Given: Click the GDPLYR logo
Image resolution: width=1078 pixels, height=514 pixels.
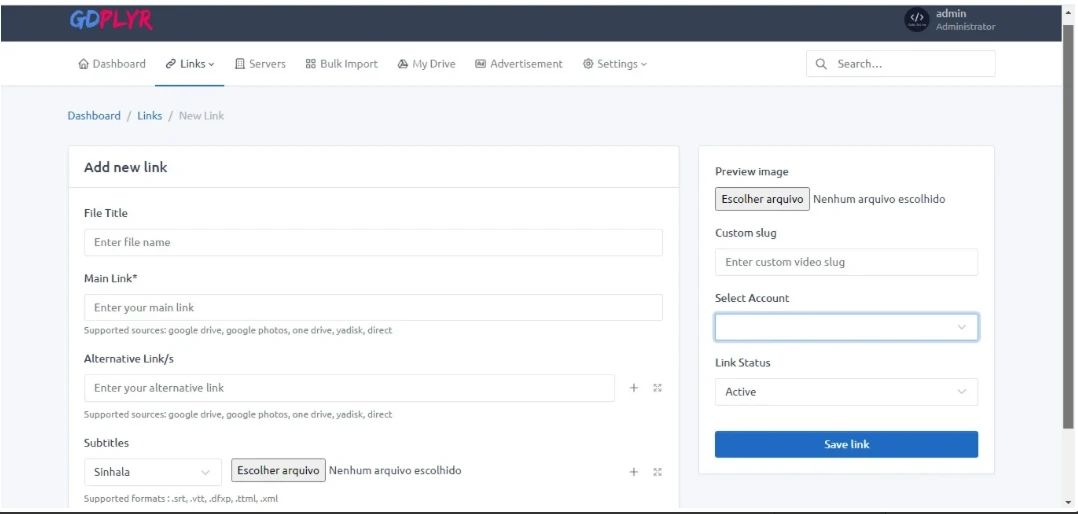Looking at the screenshot, I should (x=111, y=20).
